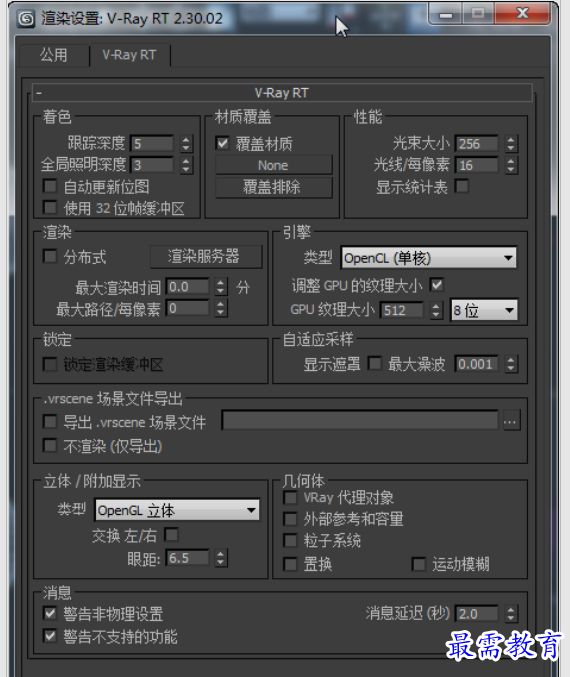Screen dimensions: 570x677
Task: Adjust the 全局照明深度 spinner arrows
Action: [186, 165]
